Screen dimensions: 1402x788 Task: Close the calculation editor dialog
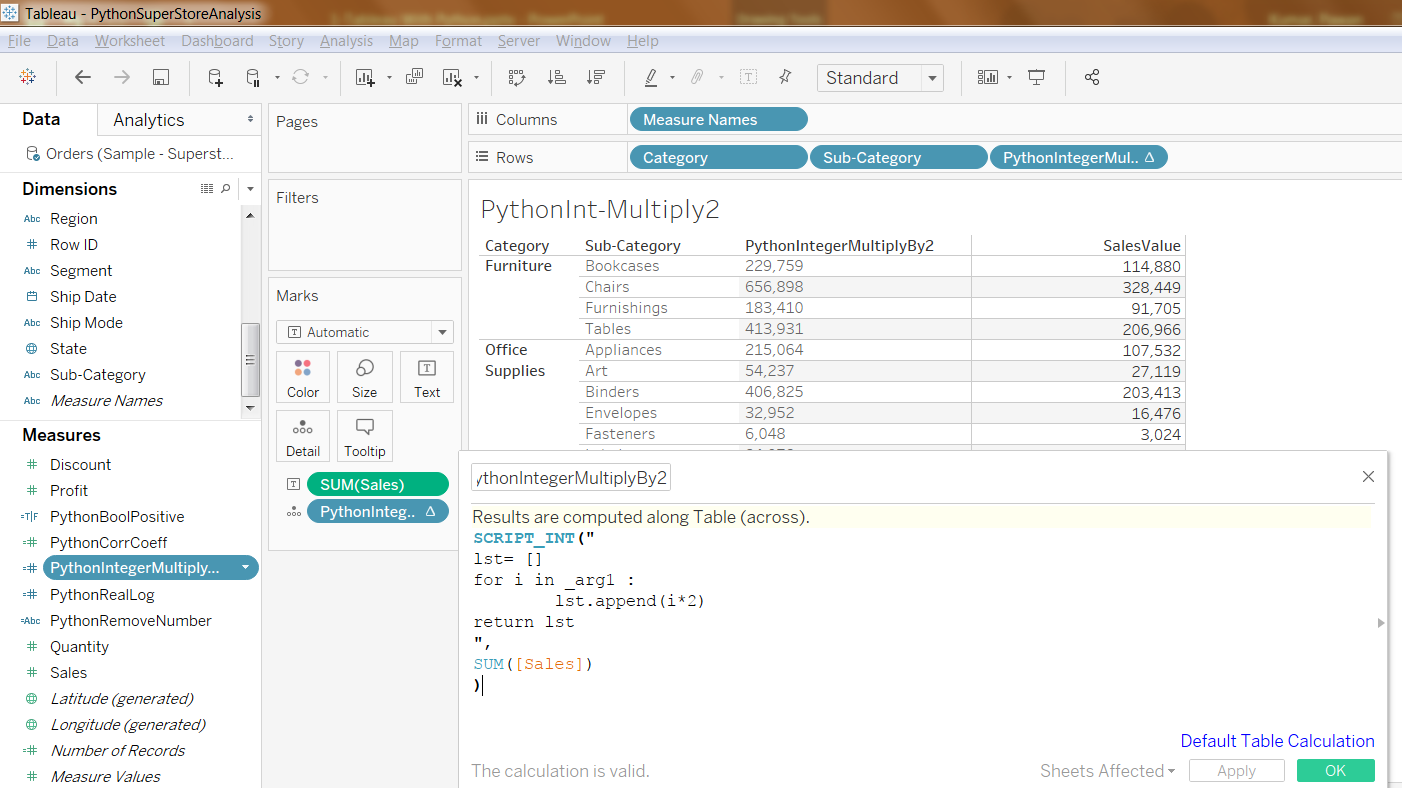point(1368,477)
